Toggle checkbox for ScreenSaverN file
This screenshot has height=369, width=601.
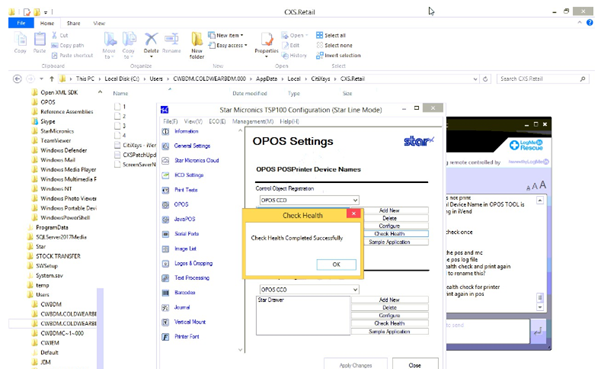click(x=118, y=164)
